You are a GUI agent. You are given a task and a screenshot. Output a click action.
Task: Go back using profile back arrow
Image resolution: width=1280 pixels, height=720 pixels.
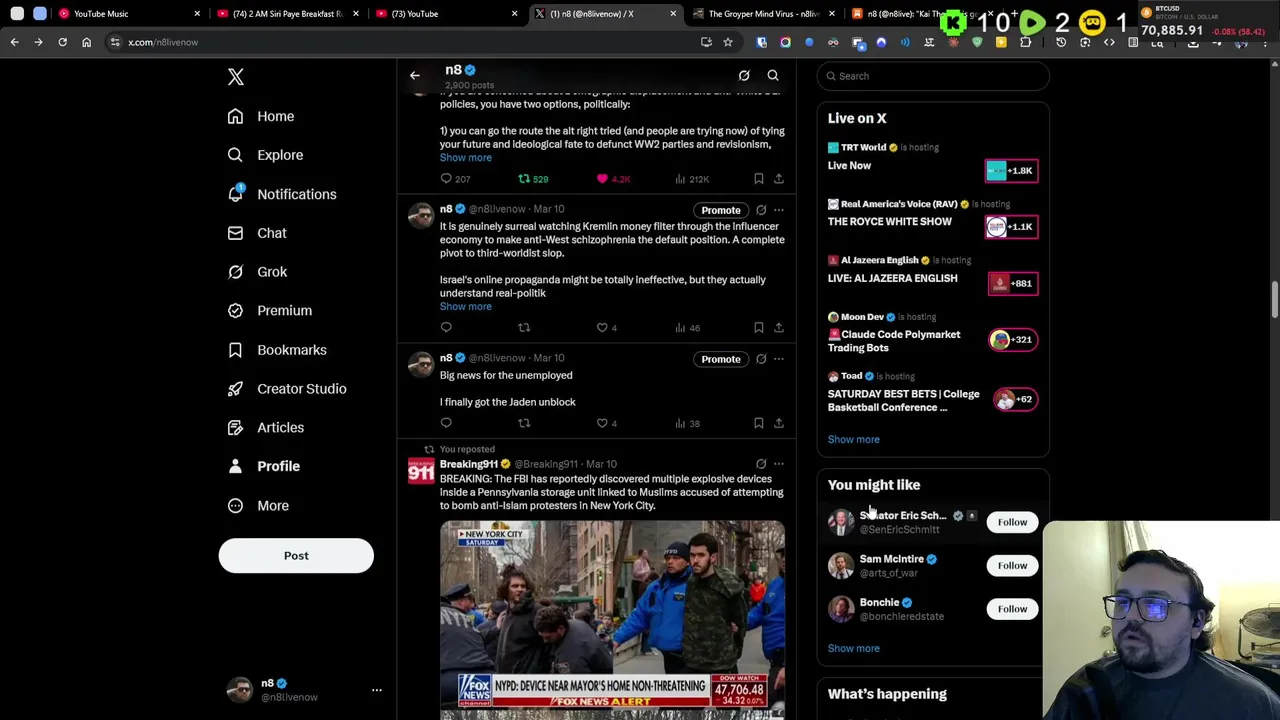[x=414, y=76]
